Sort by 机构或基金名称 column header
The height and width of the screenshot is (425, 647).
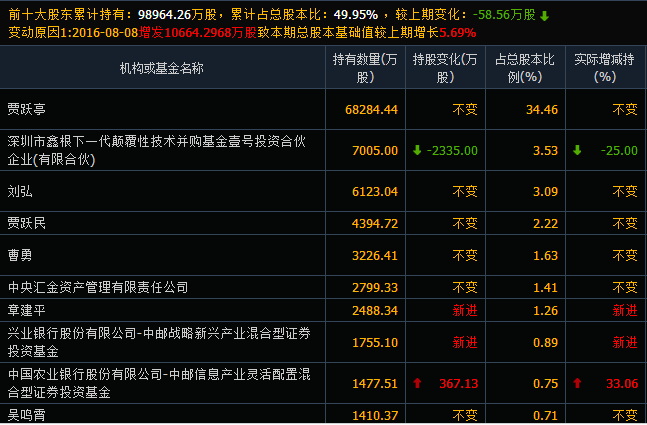pyautogui.click(x=162, y=68)
